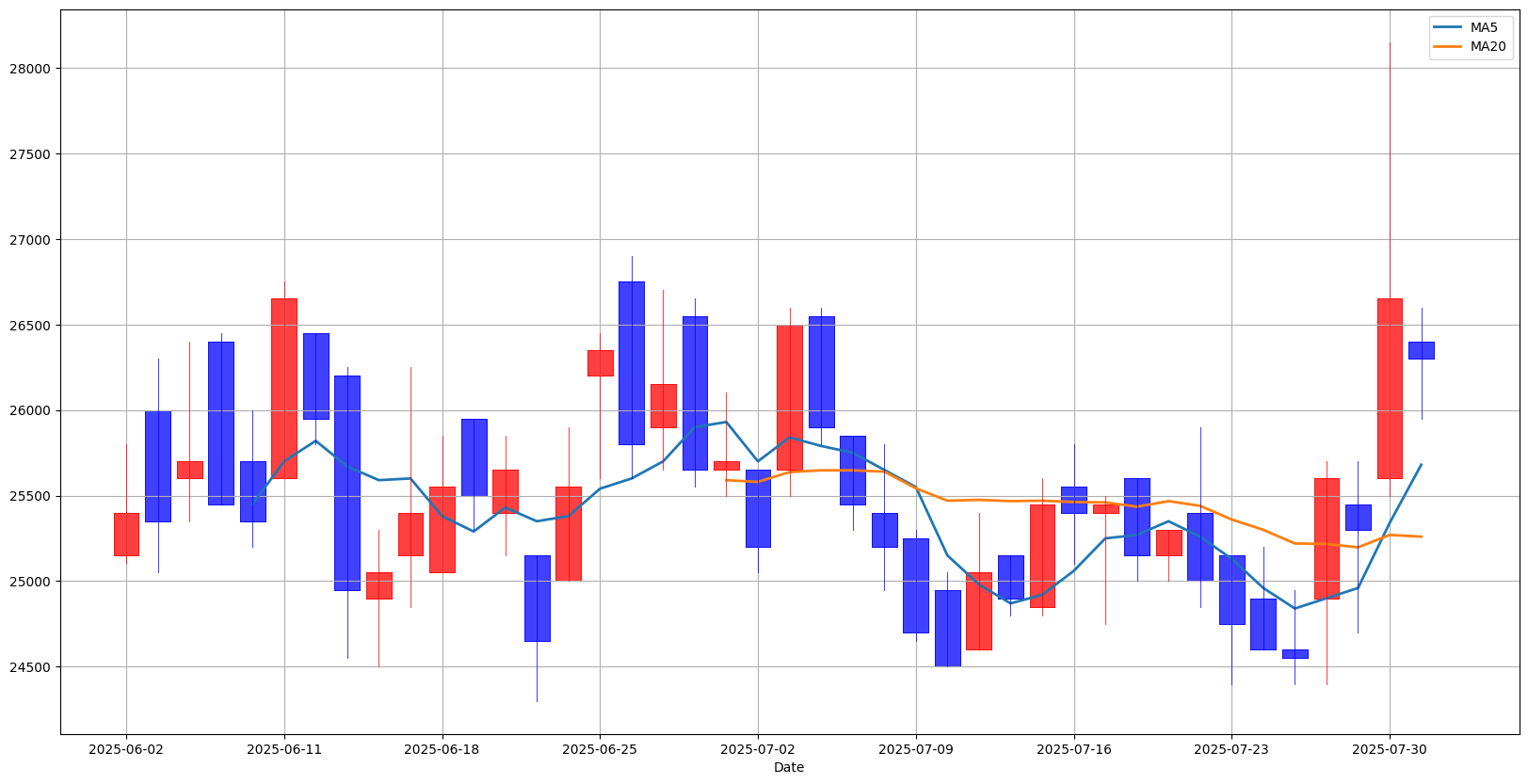Click the MA5 legend label
The height and width of the screenshot is (784, 1528).
click(1484, 27)
